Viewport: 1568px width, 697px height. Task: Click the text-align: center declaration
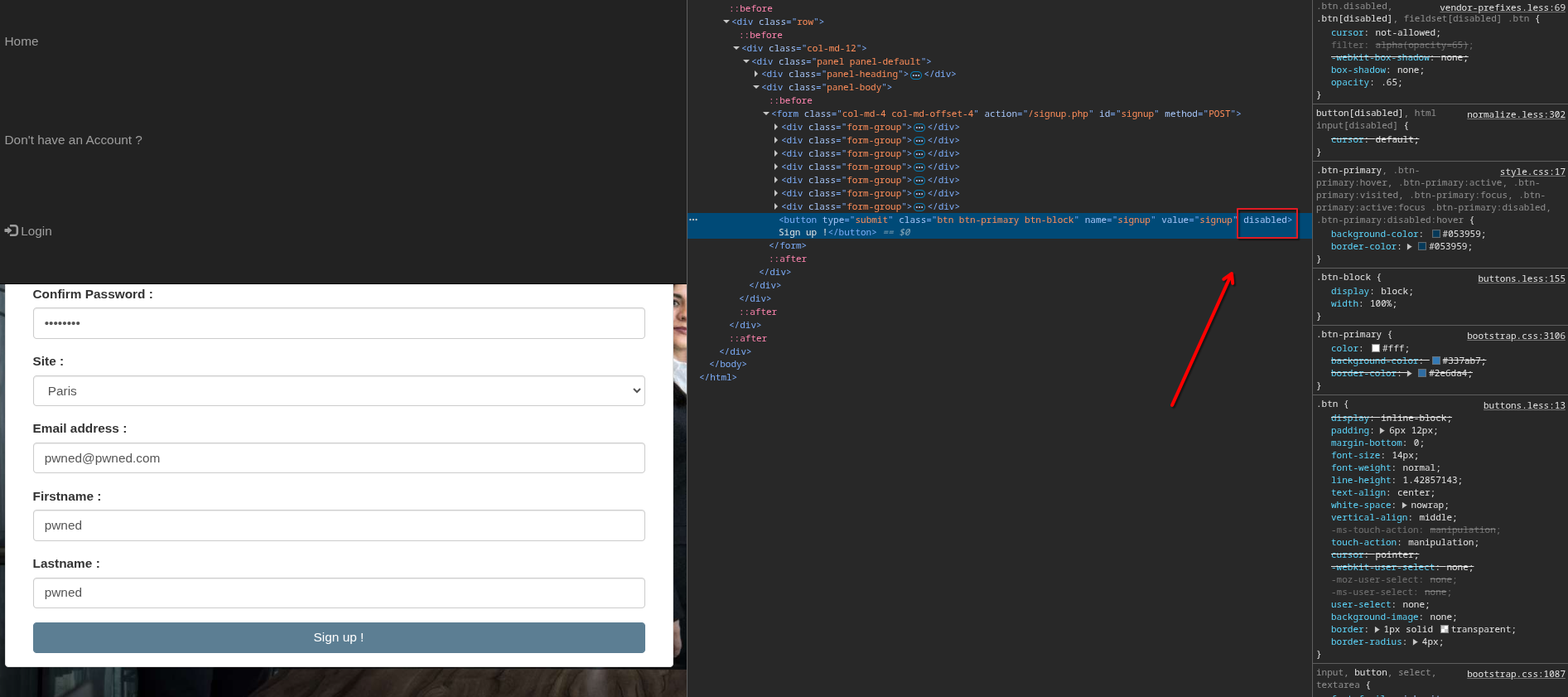click(1383, 493)
